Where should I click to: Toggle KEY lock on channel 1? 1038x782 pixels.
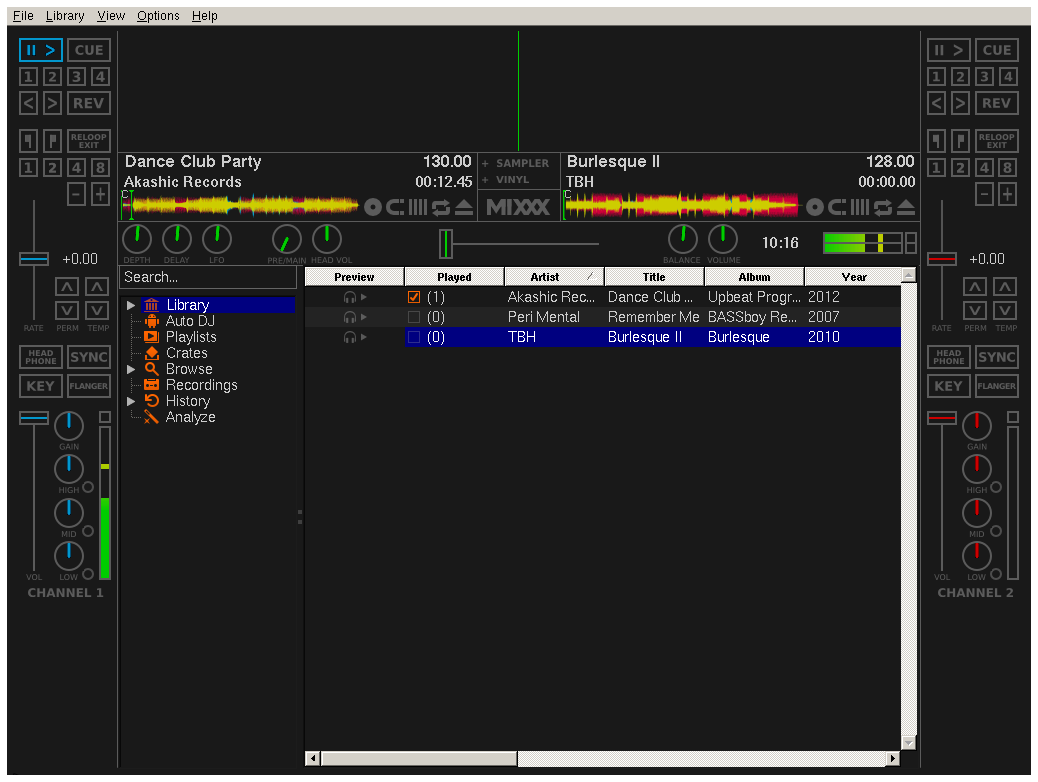40,386
